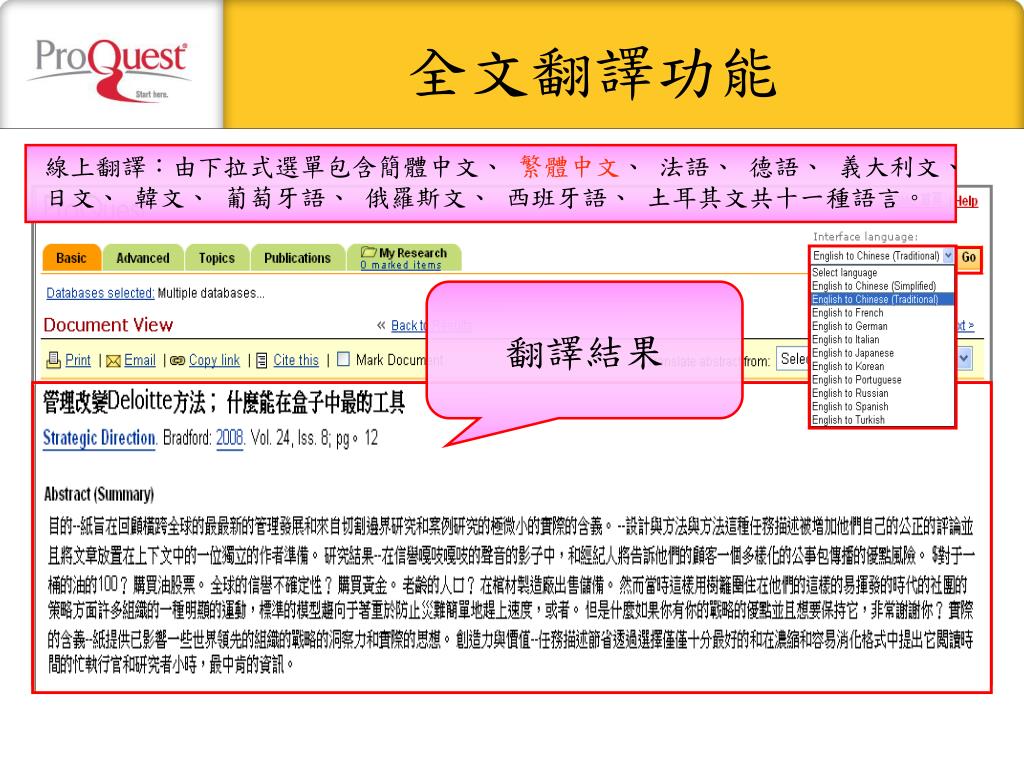
Task: Tick the Mark Document checkbox
Action: point(343,359)
